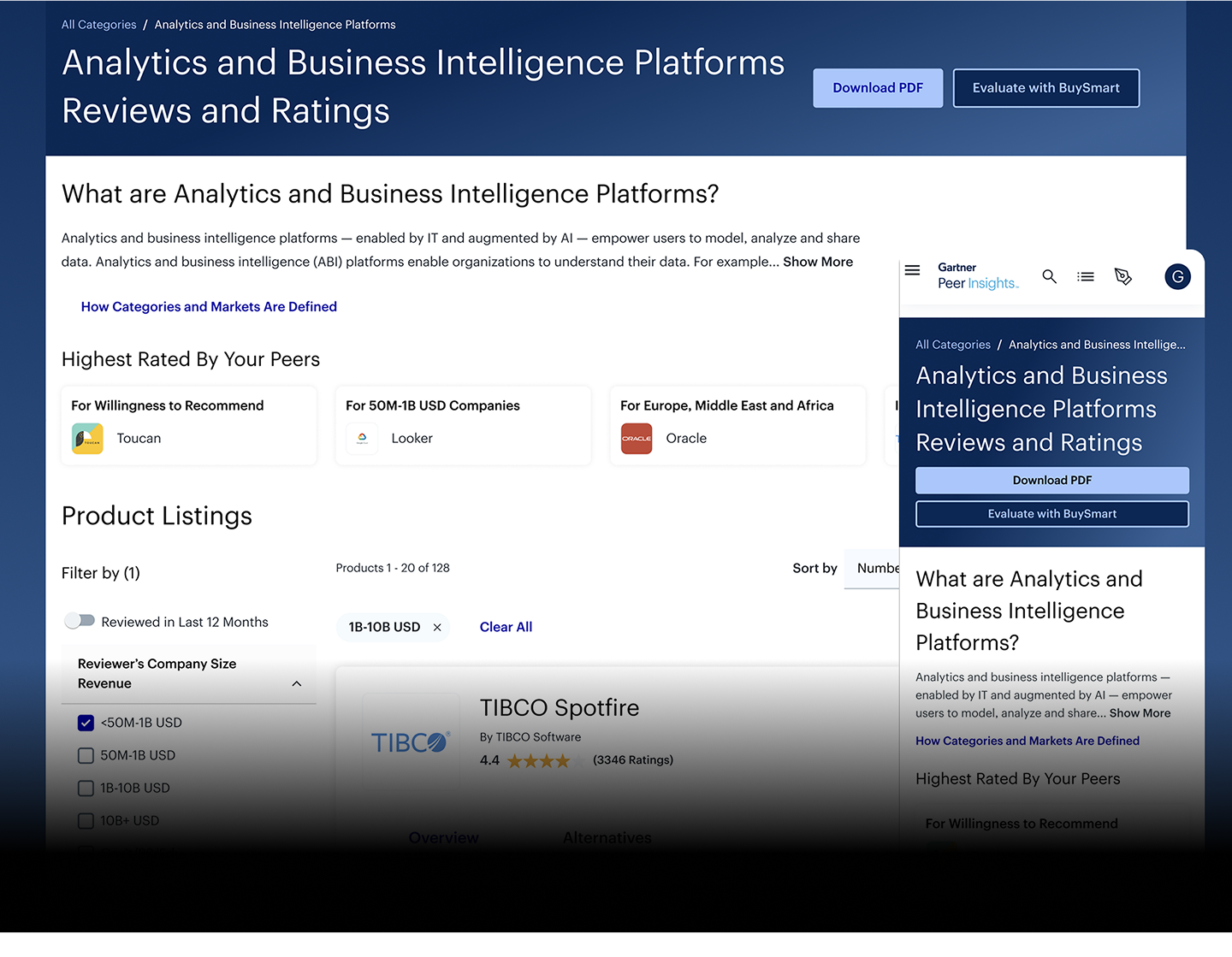Open the For 50M-1B USD Companies card

coord(464,426)
